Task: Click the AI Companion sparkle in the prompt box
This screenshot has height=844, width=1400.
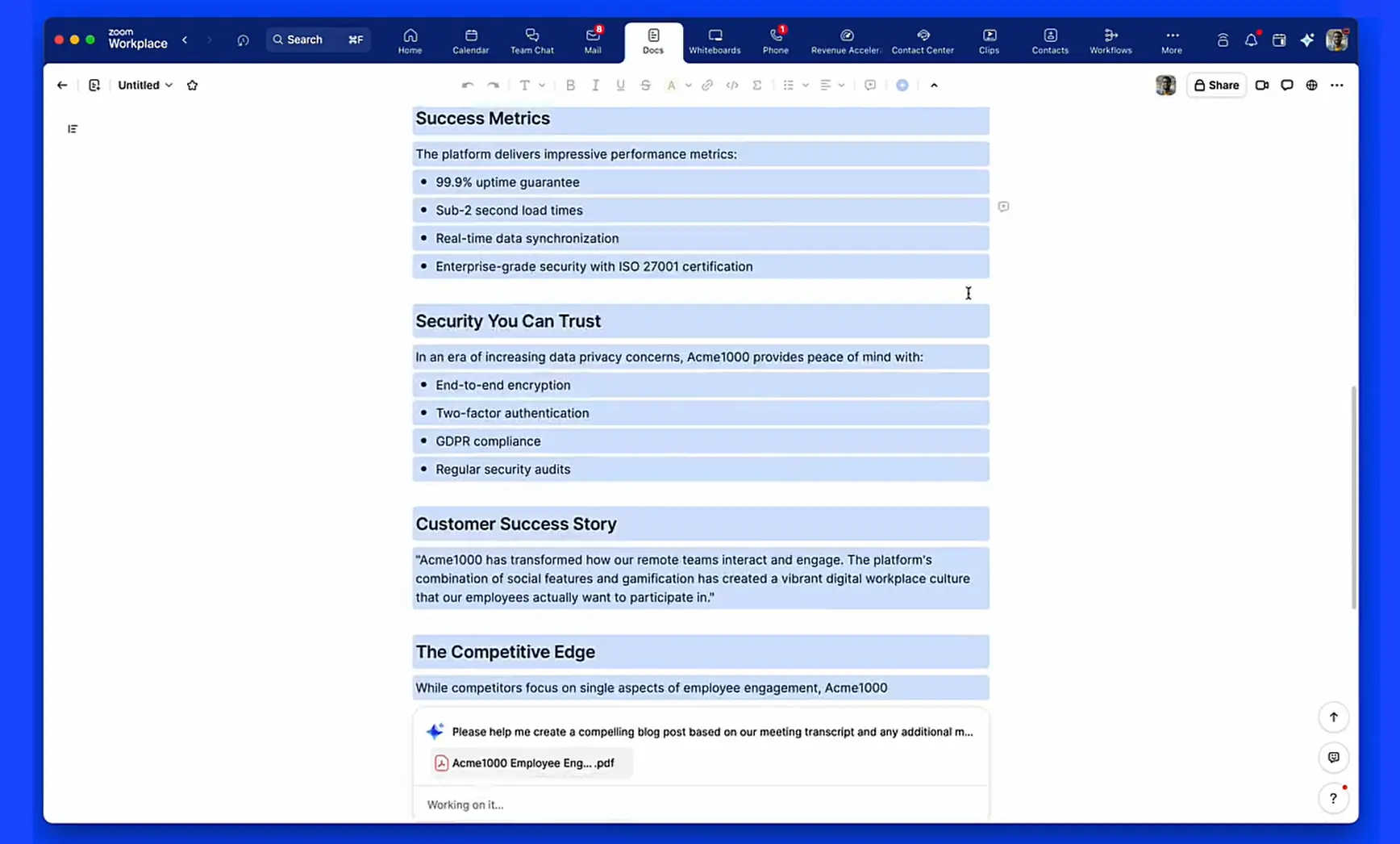Action: click(435, 731)
